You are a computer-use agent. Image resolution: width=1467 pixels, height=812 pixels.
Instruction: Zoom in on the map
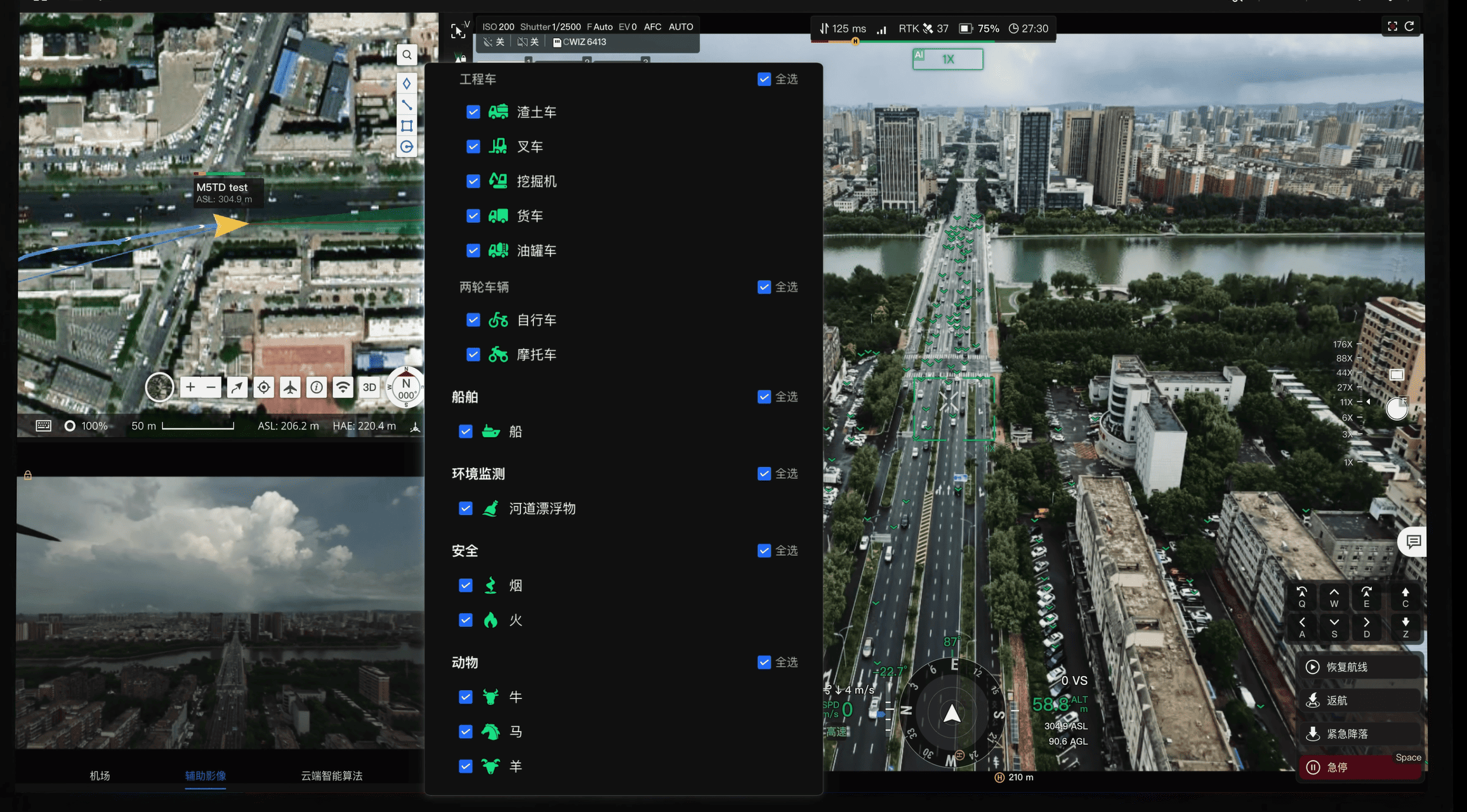[x=190, y=387]
